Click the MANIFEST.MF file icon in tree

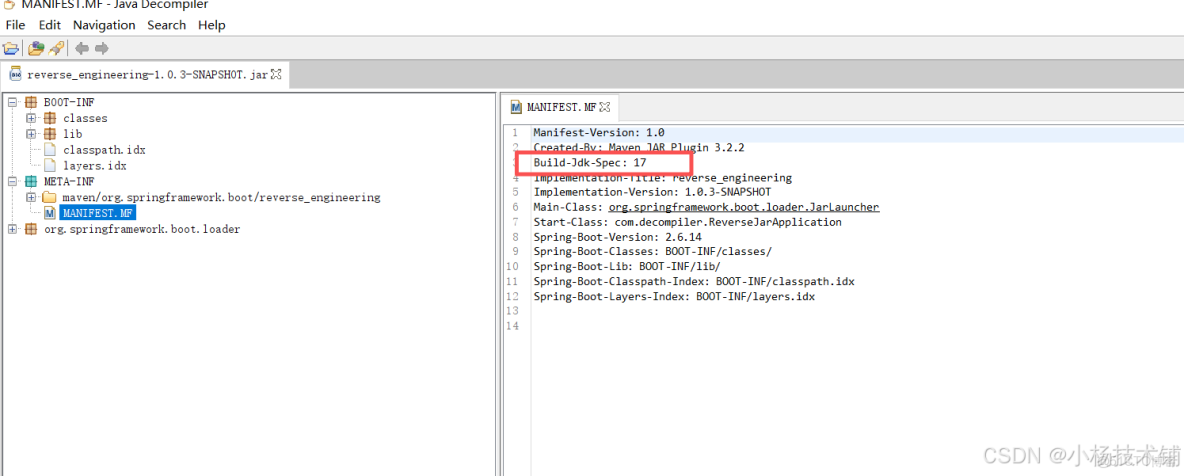point(50,213)
